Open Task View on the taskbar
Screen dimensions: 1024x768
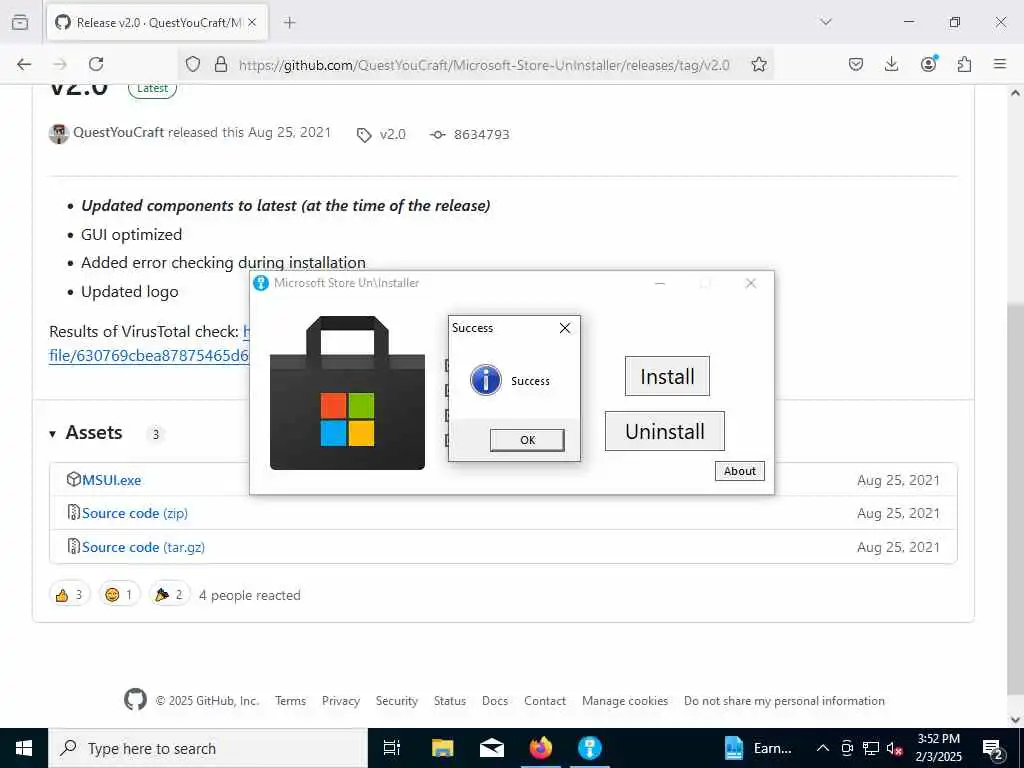[392, 748]
